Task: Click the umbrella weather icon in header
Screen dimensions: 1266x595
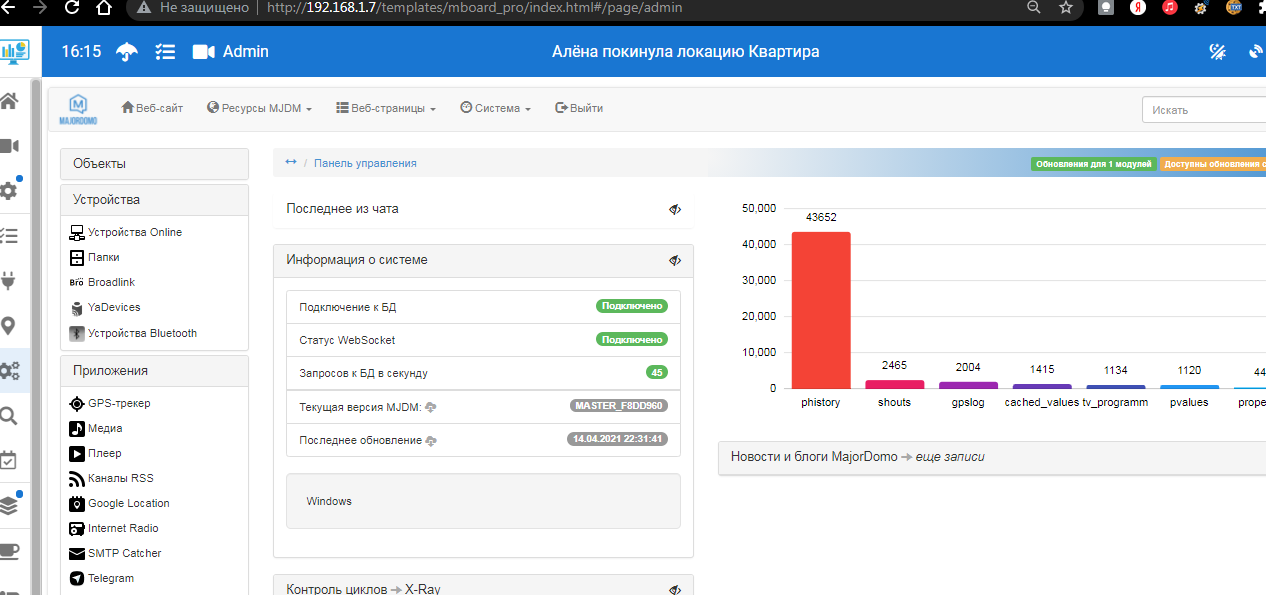Action: point(127,52)
